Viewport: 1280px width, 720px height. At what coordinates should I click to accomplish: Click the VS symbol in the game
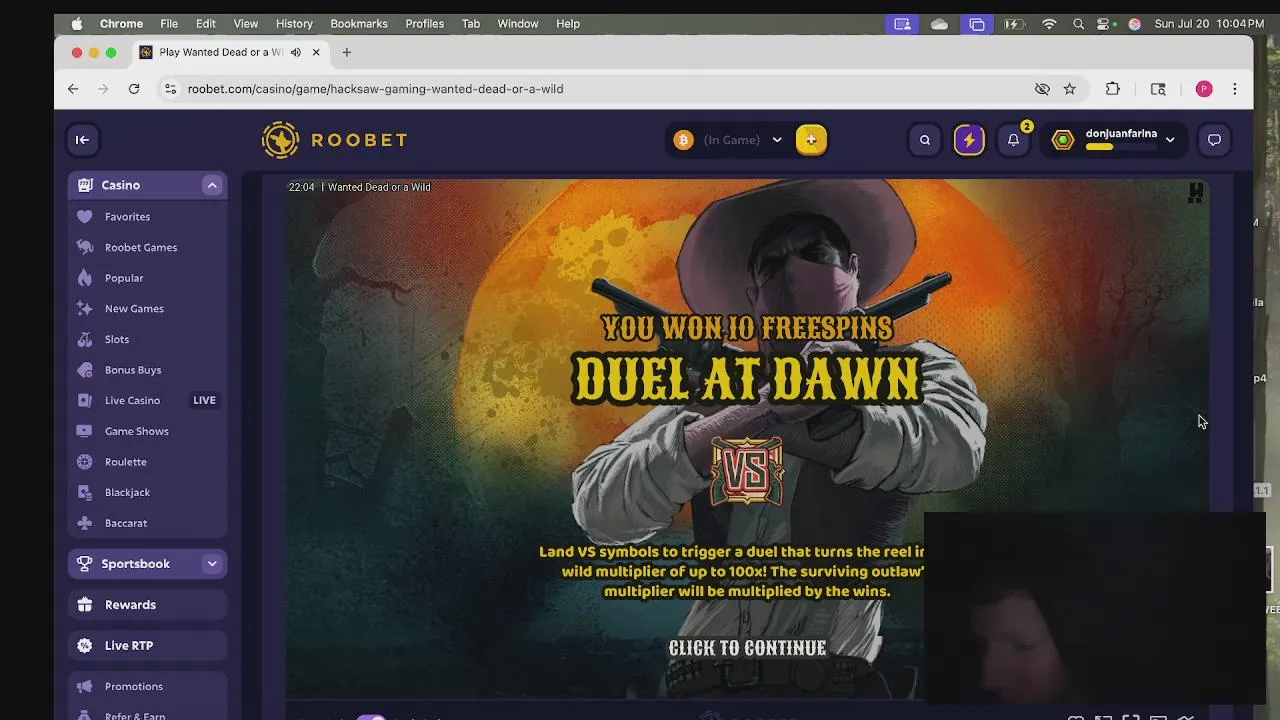747,470
